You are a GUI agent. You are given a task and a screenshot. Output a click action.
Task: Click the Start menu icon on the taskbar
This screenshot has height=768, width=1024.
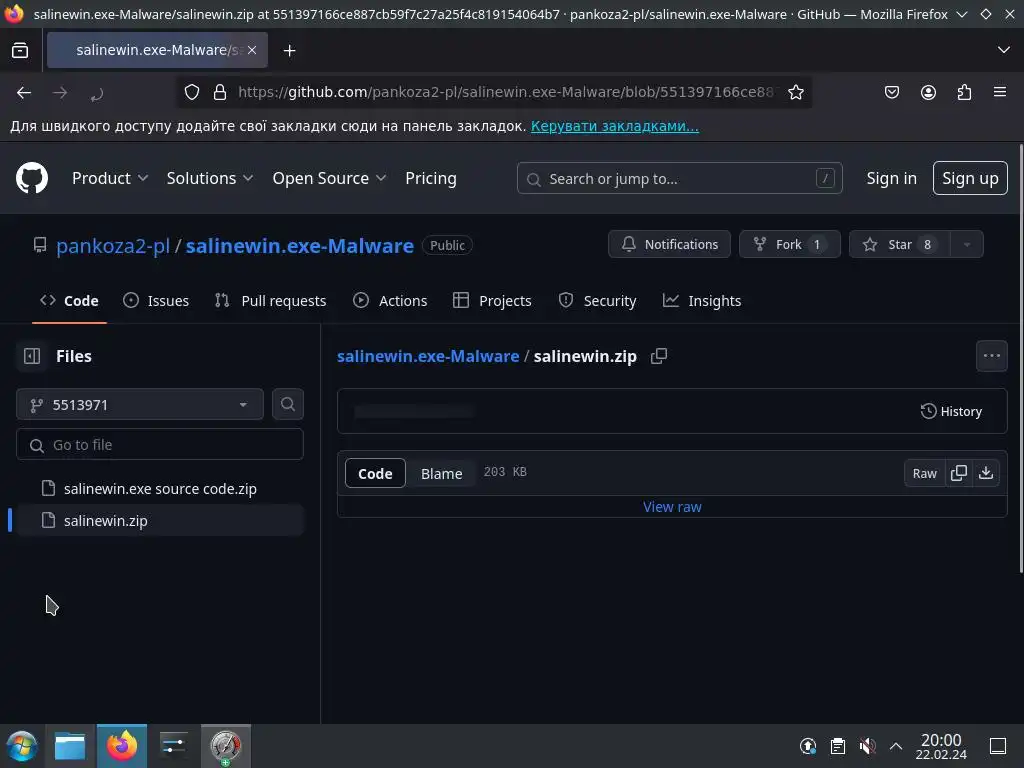22,746
